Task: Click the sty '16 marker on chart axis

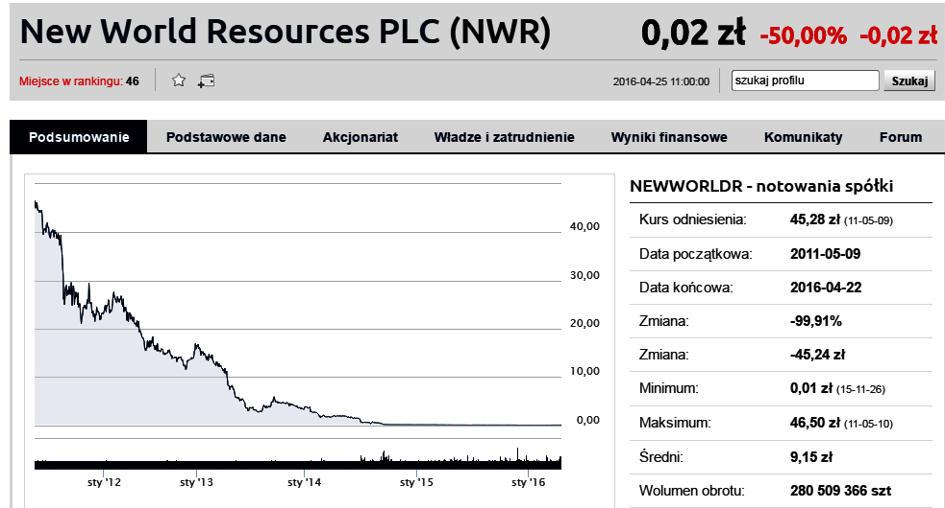Action: tap(528, 482)
